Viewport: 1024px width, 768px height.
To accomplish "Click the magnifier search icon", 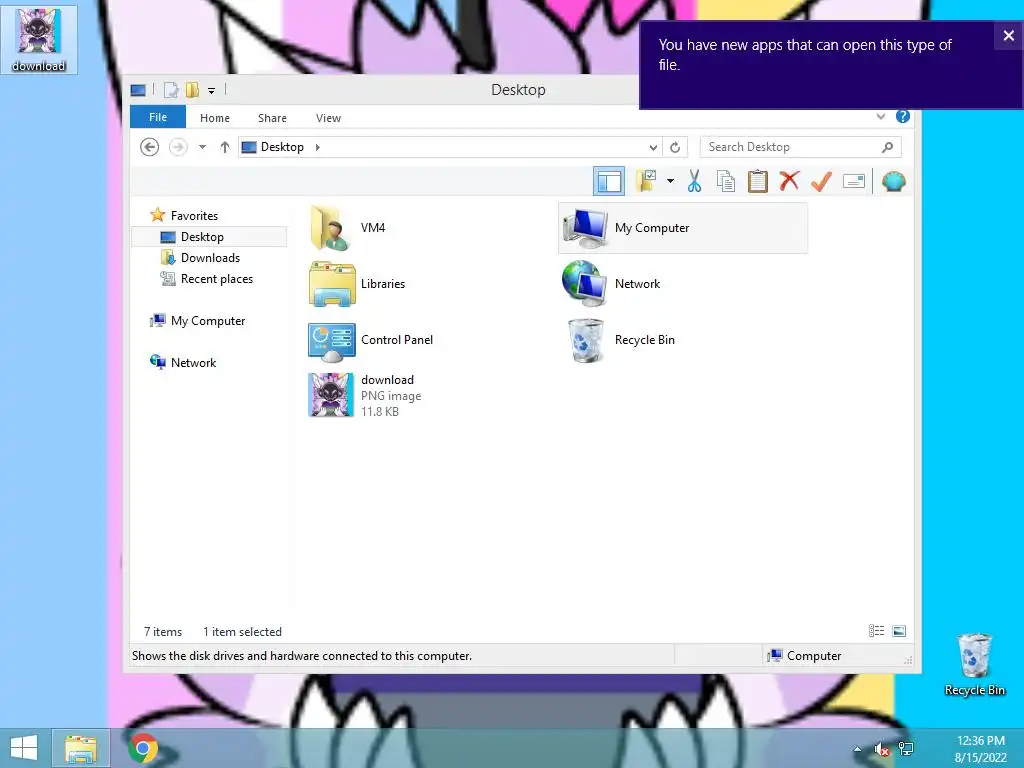I will click(887, 147).
